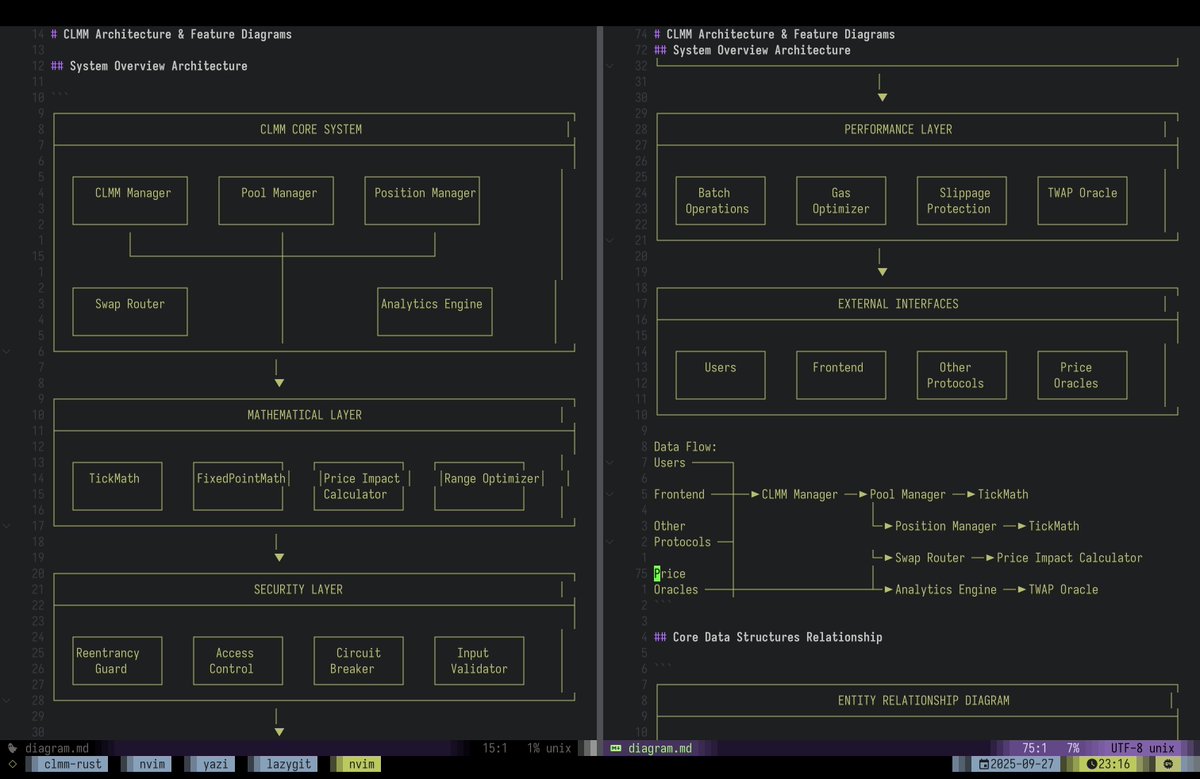The image size is (1200, 779).
Task: Switch to the yazi tmux window
Action: pyautogui.click(x=212, y=764)
